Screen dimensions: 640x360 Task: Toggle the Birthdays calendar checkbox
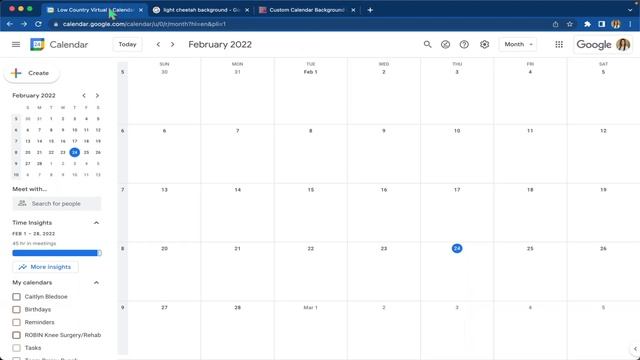click(16, 309)
